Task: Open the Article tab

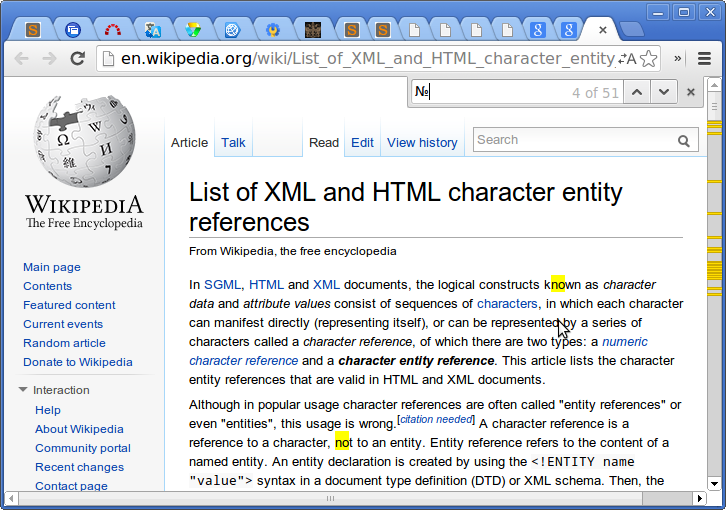Action: pyautogui.click(x=189, y=143)
